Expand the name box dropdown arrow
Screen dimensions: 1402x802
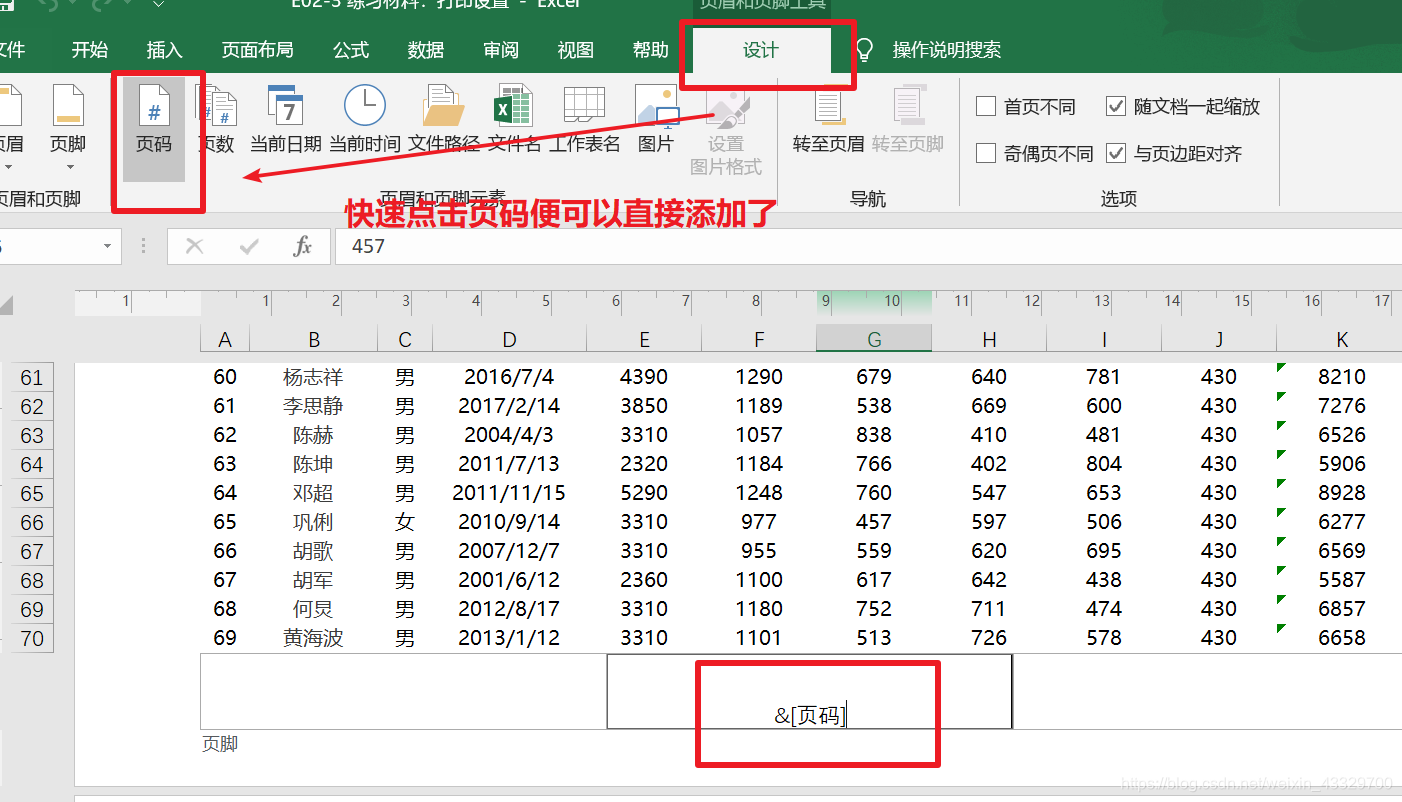[107, 246]
